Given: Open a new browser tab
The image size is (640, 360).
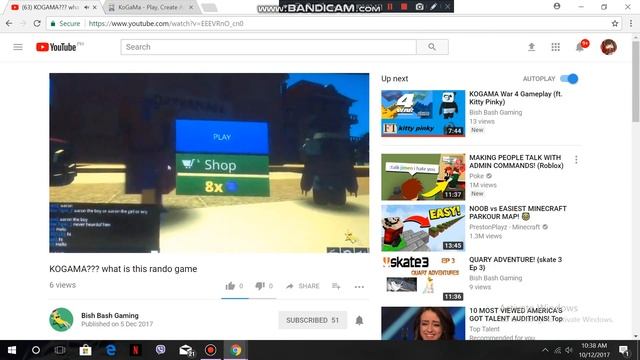Looking at the screenshot, I should point(209,7).
